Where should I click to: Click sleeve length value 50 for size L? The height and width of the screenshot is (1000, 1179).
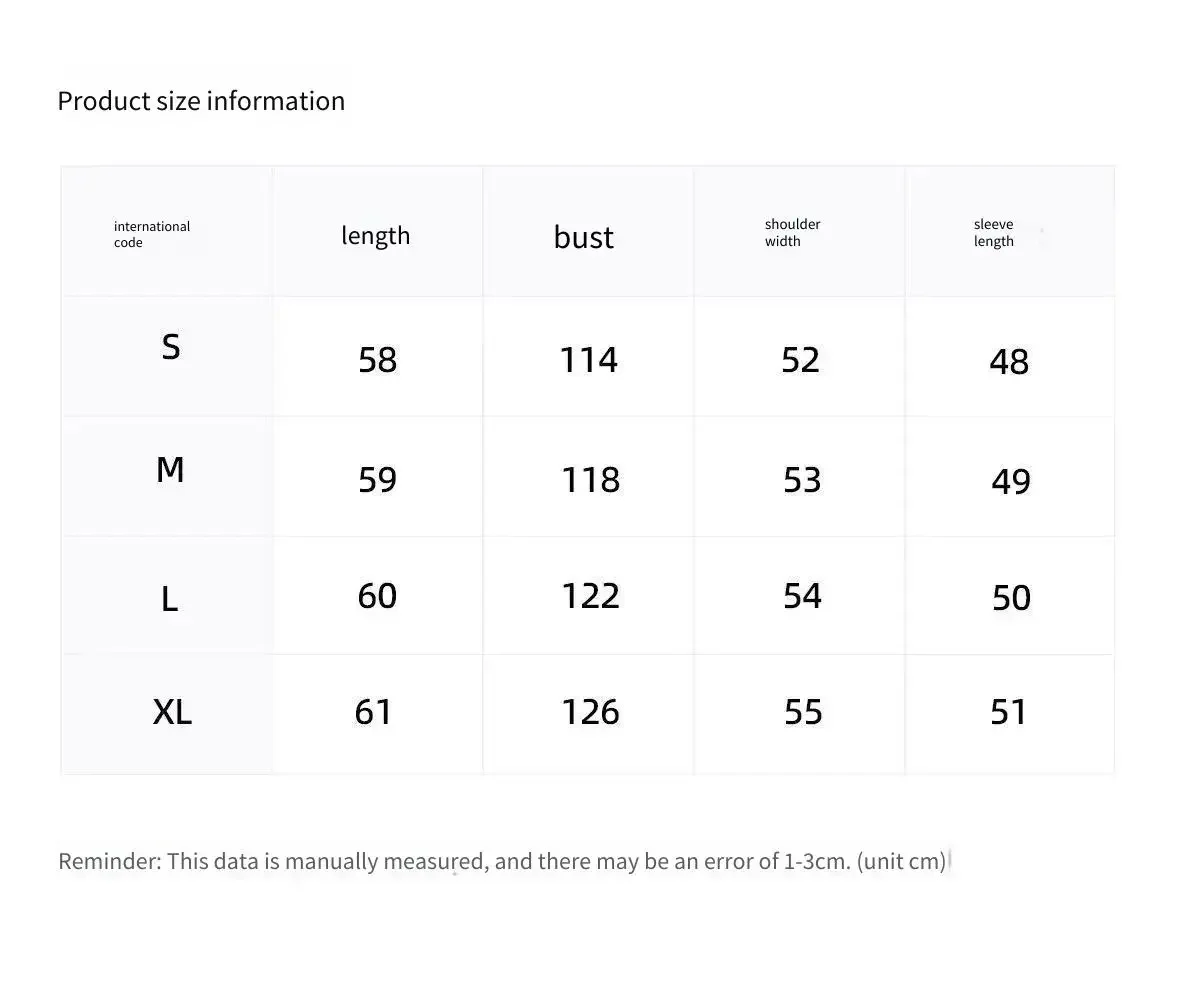(x=1011, y=598)
